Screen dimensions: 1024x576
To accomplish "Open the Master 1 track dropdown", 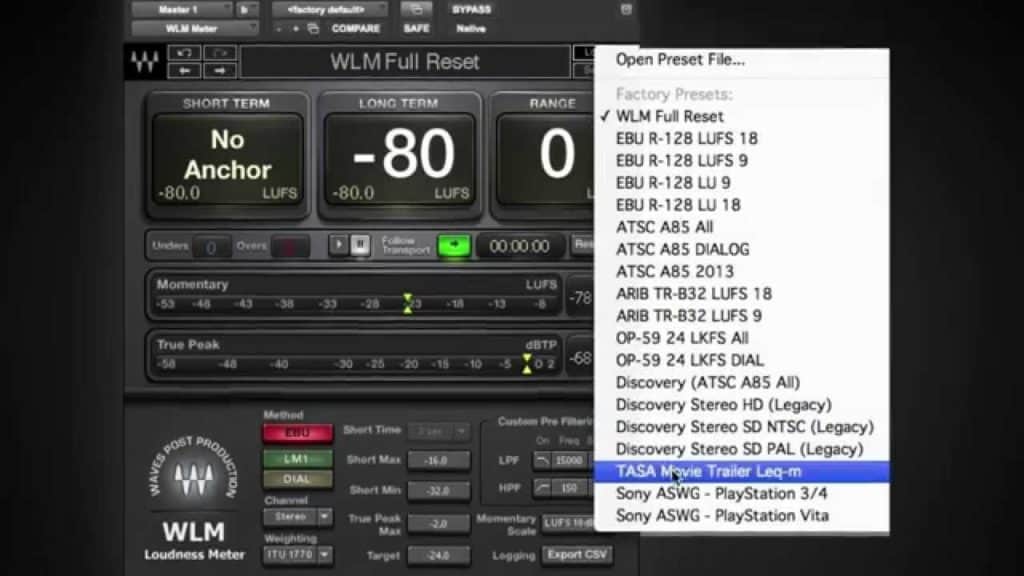I will tap(181, 10).
